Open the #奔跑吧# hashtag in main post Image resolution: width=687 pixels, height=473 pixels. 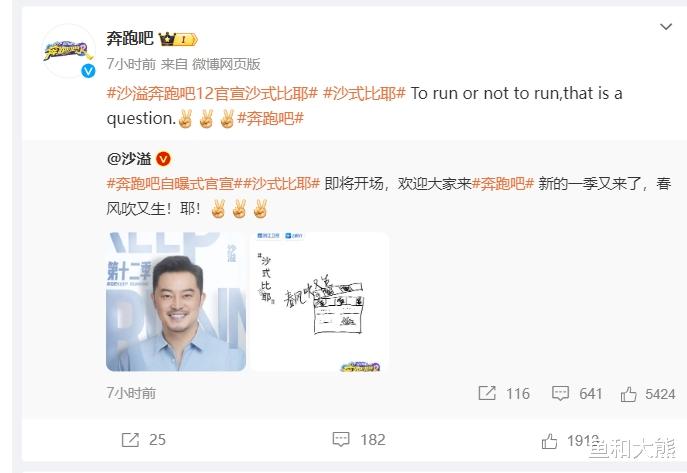270,118
